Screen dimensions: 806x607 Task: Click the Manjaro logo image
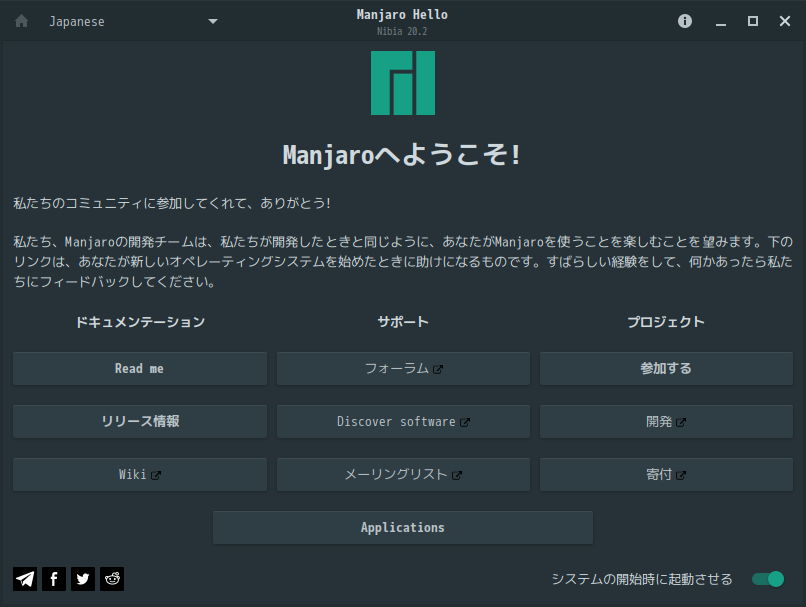pyautogui.click(x=403, y=83)
